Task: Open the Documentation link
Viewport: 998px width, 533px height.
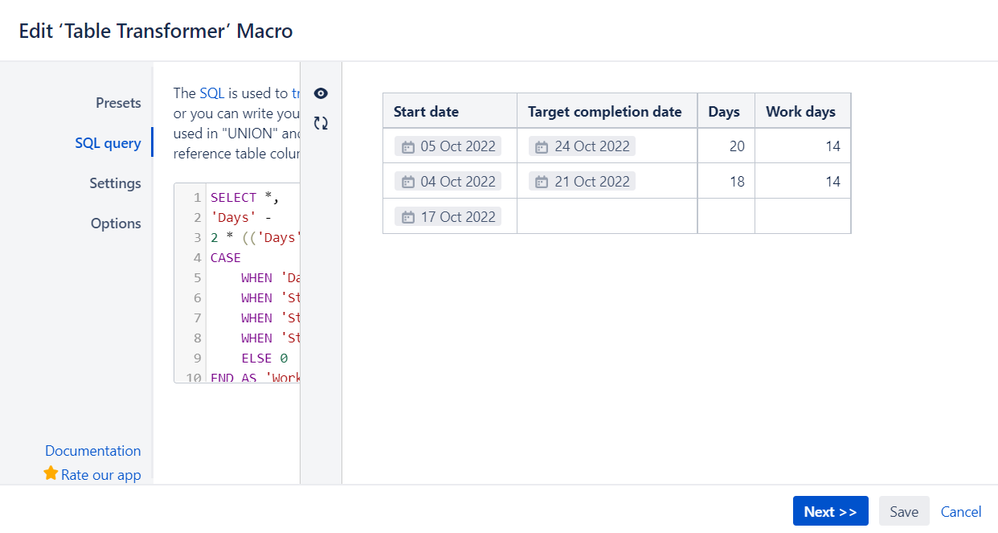Action: pos(93,451)
